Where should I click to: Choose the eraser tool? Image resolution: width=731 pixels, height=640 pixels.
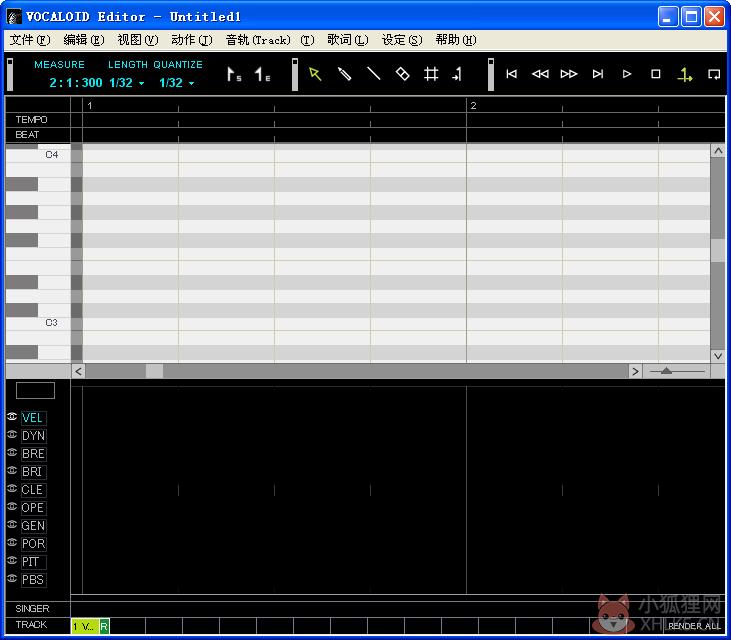tap(402, 74)
